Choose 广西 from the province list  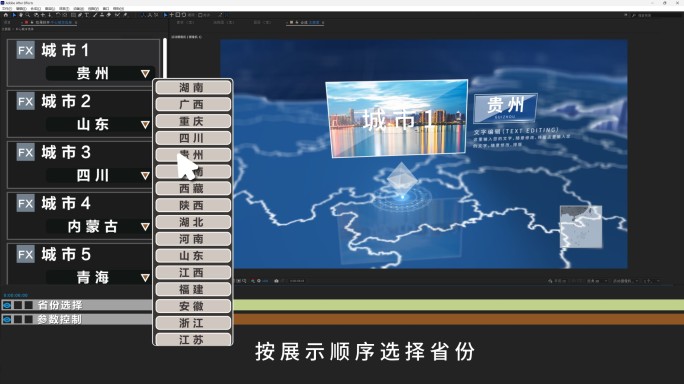click(193, 104)
